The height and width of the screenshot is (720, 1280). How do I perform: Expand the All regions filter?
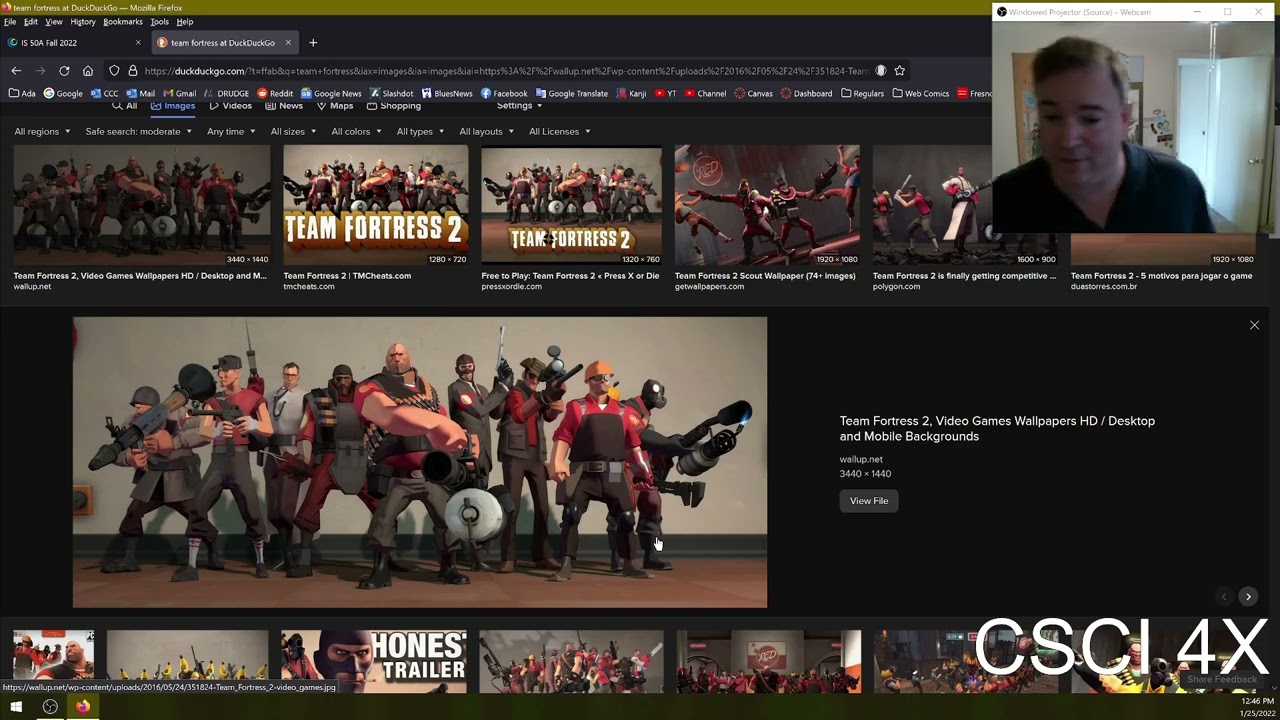click(x=42, y=132)
